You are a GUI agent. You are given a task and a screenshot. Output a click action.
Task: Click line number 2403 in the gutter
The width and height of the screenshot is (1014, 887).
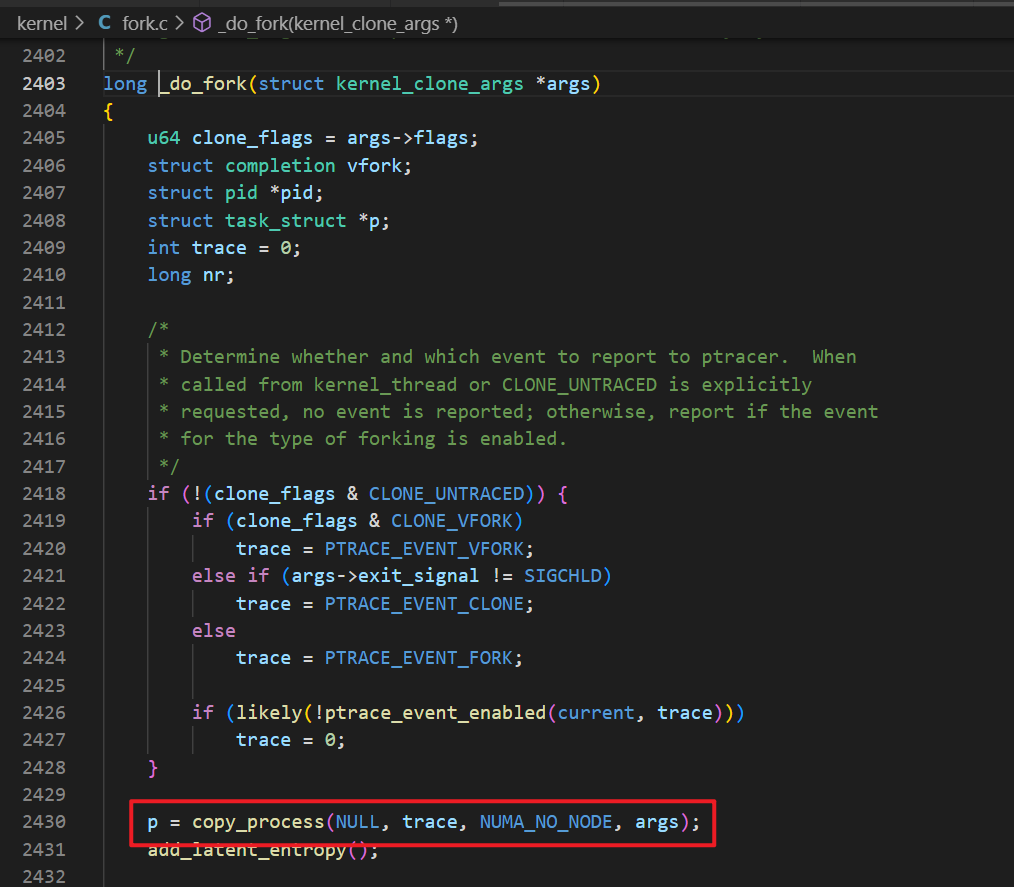click(44, 84)
